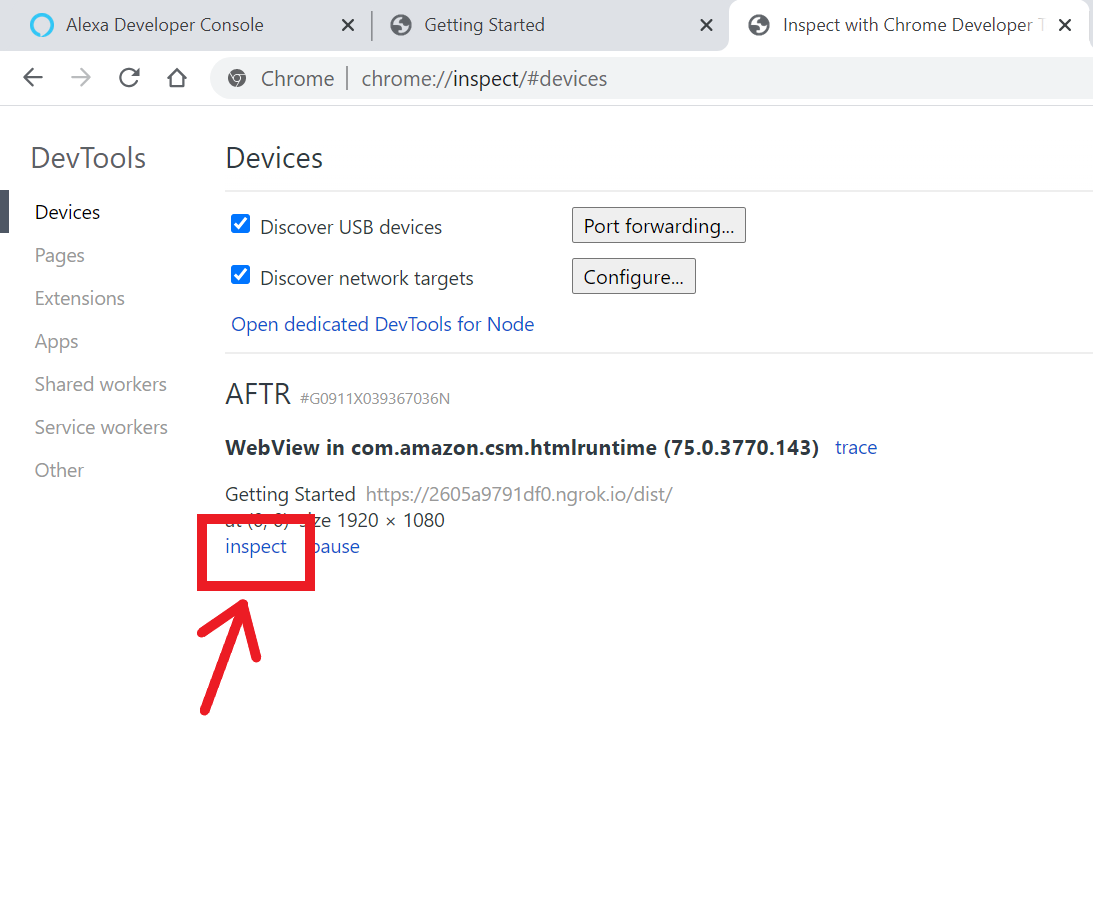Click the trace link for the WebView
The height and width of the screenshot is (916, 1093).
point(855,447)
